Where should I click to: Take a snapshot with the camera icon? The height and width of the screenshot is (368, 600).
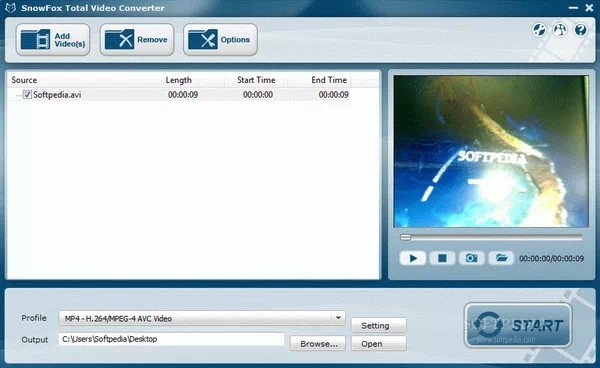(471, 258)
